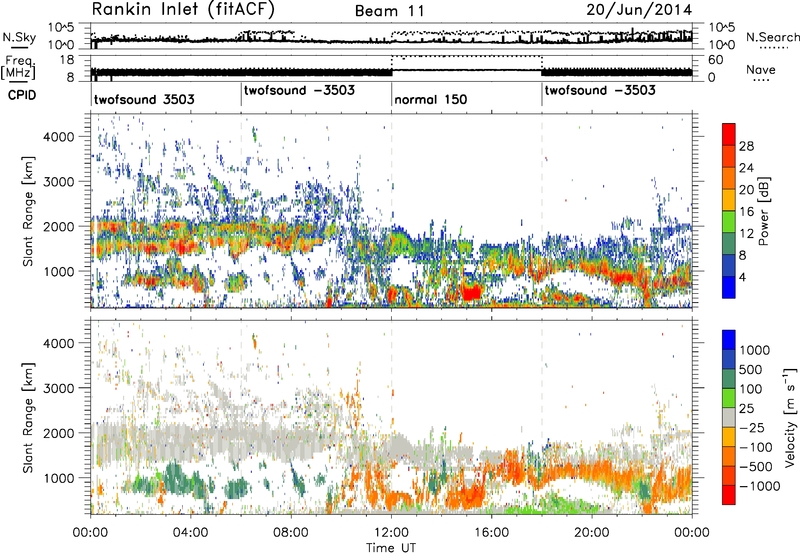Click the '-500' value on the Velocity colorbar
Screen dimensions: 800x554
[756, 467]
